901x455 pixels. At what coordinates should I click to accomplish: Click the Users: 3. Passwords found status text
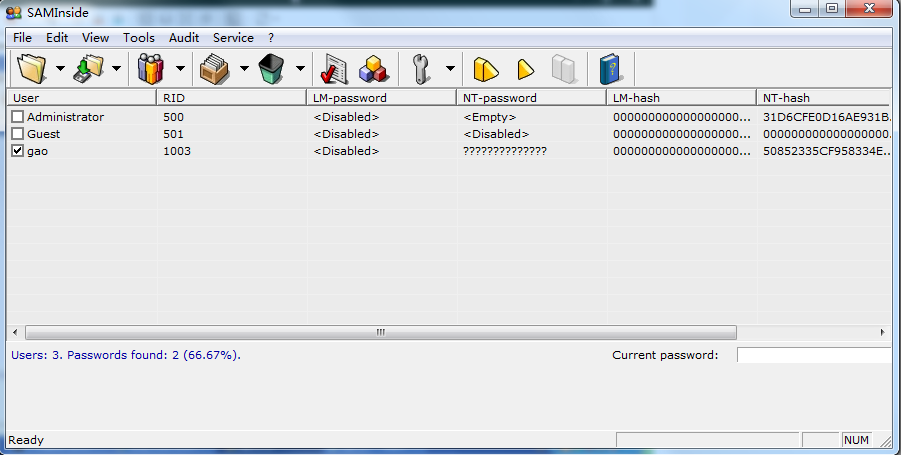coord(126,355)
